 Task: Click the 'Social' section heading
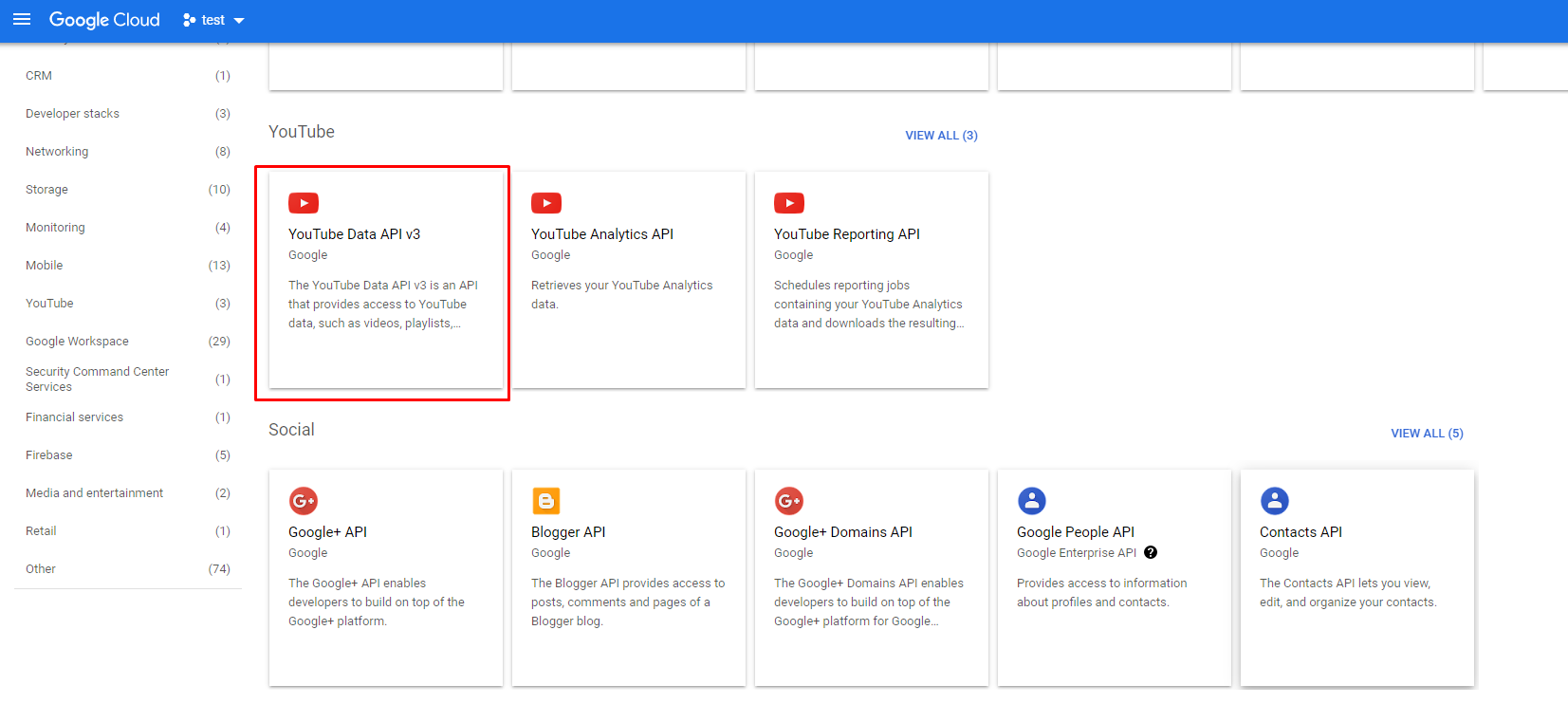pos(291,430)
